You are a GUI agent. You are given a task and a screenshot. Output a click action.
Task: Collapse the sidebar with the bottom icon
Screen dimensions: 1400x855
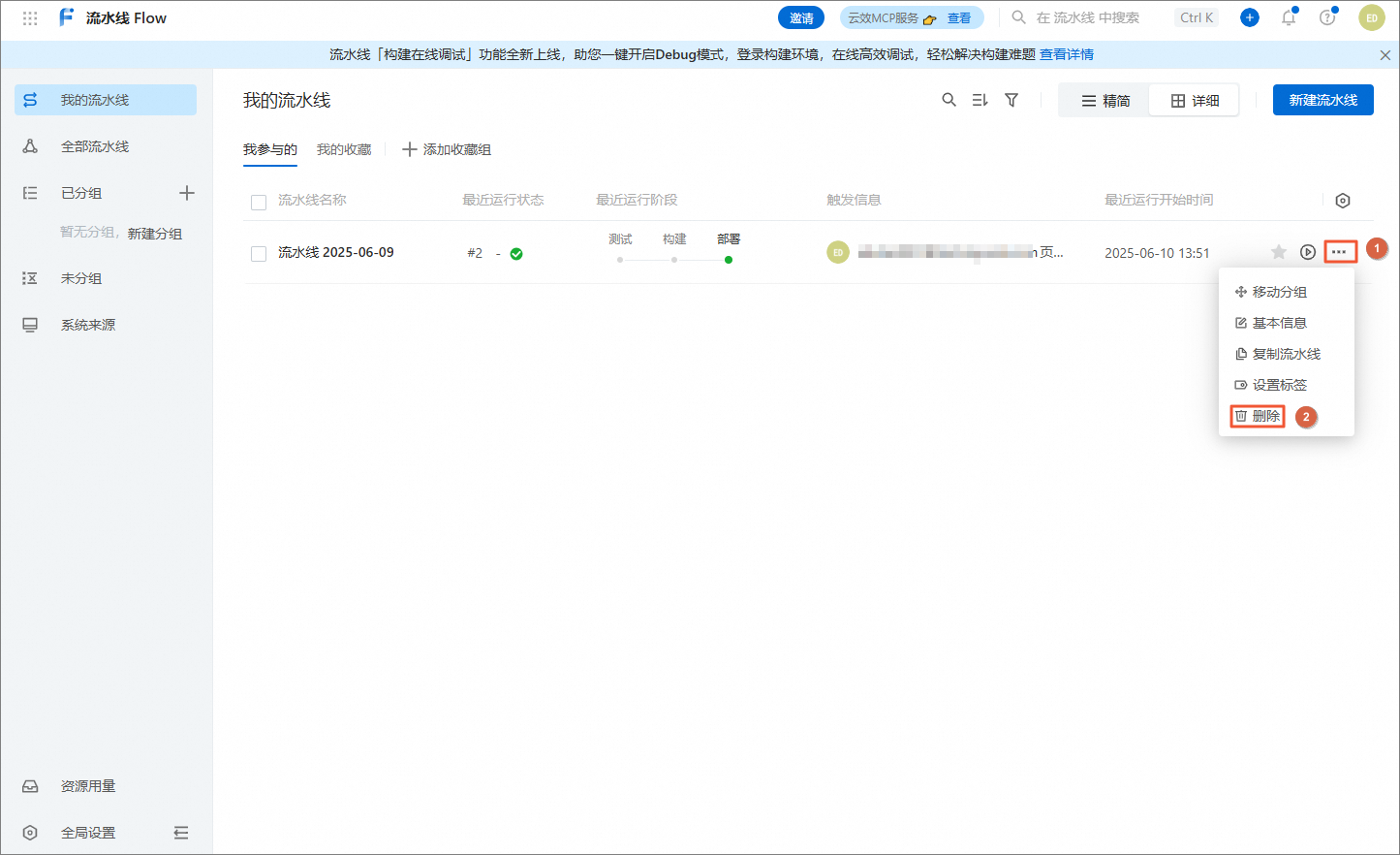tap(181, 833)
